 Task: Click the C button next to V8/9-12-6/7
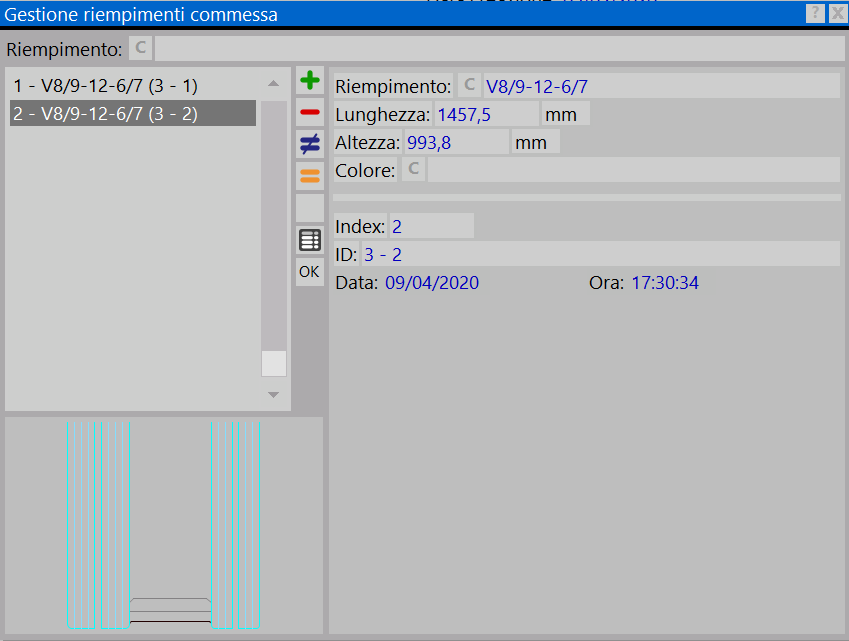pyautogui.click(x=469, y=86)
